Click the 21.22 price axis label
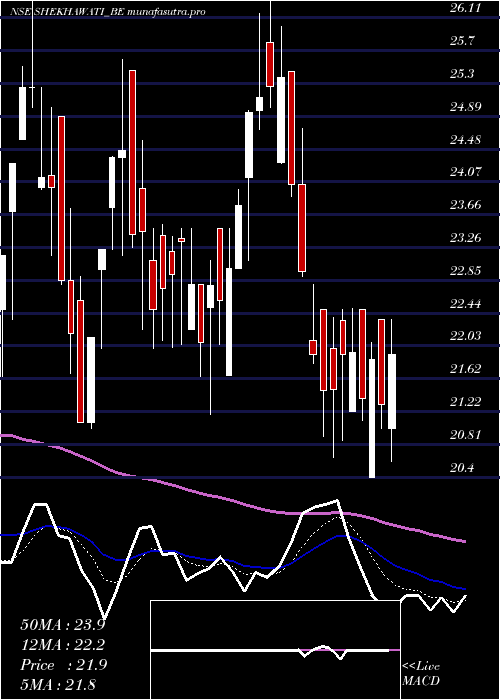The image size is (500, 700). tap(465, 402)
